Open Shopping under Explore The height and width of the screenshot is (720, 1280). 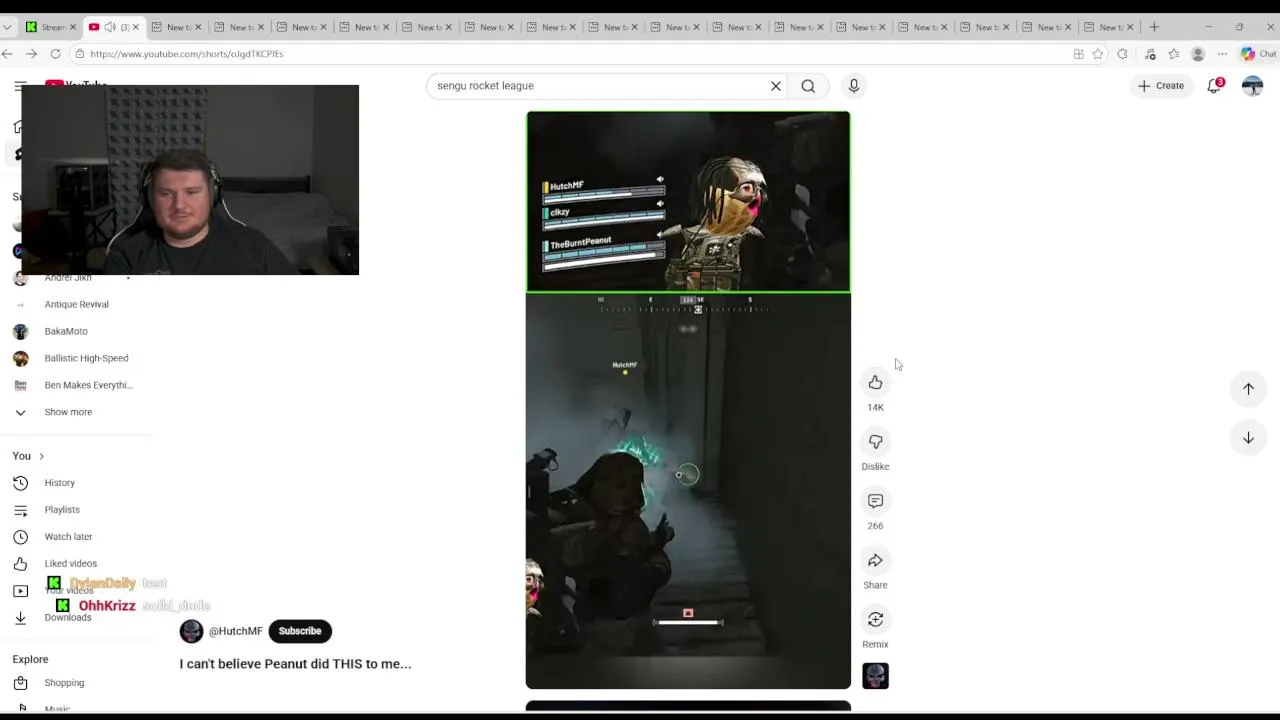click(x=64, y=683)
